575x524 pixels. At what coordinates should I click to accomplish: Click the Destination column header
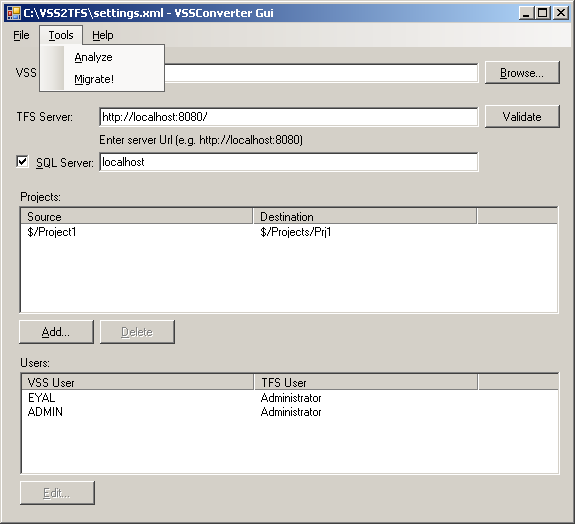pos(365,216)
